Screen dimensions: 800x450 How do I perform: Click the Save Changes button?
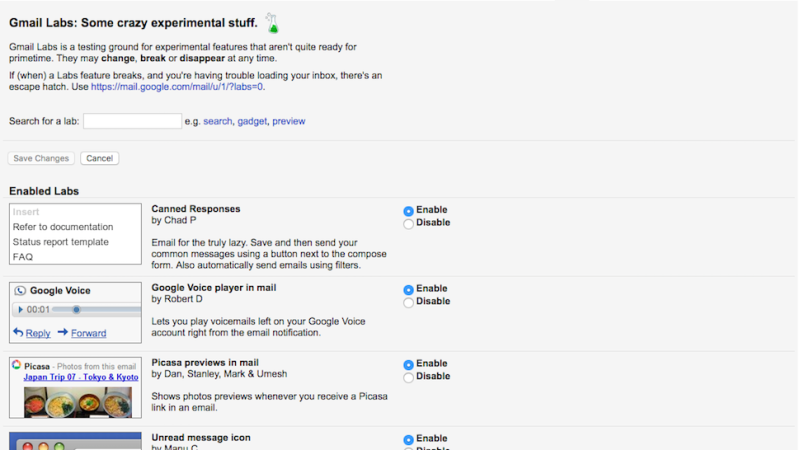pyautogui.click(x=41, y=158)
